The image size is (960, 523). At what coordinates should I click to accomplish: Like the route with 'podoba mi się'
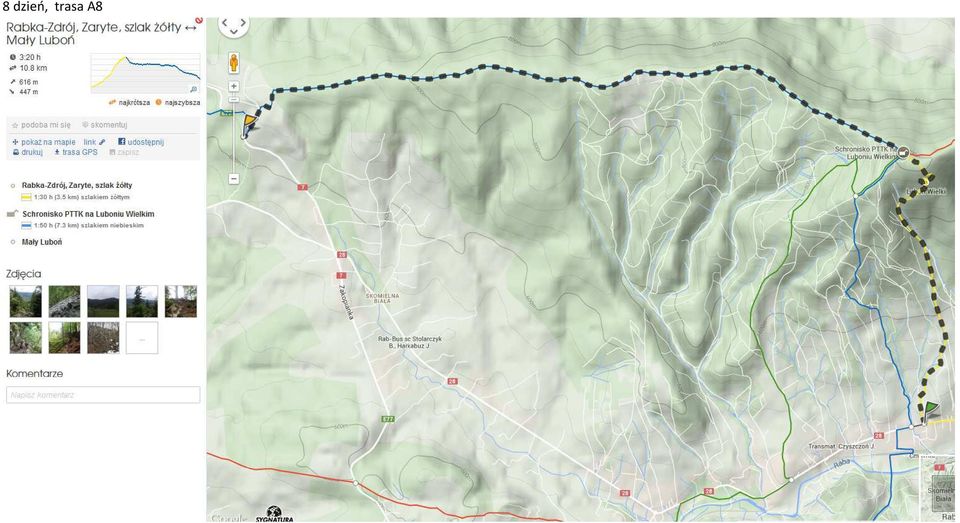[x=42, y=125]
